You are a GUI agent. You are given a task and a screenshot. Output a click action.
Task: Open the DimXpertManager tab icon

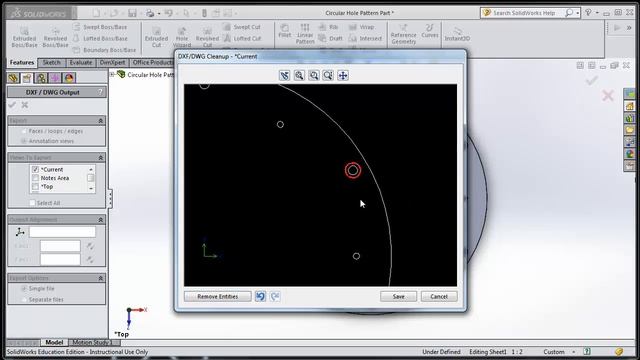click(55, 78)
